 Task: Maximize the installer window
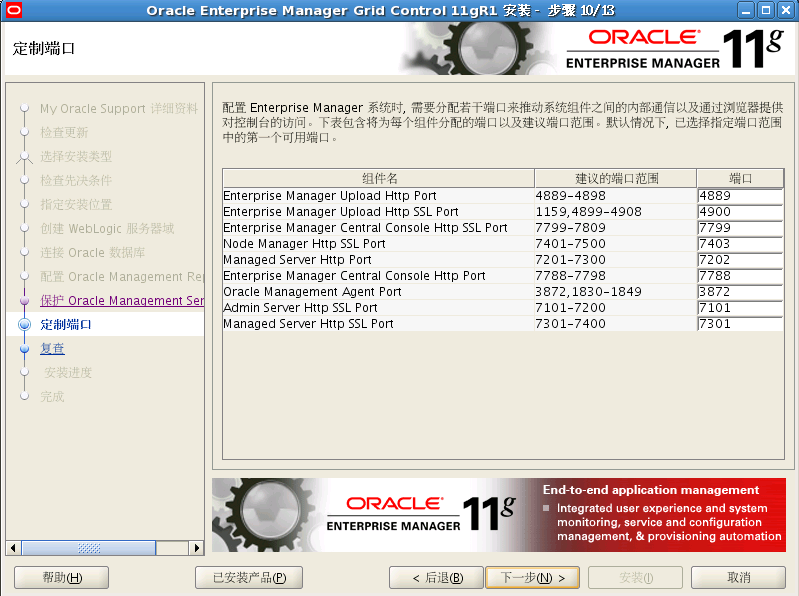click(x=766, y=10)
